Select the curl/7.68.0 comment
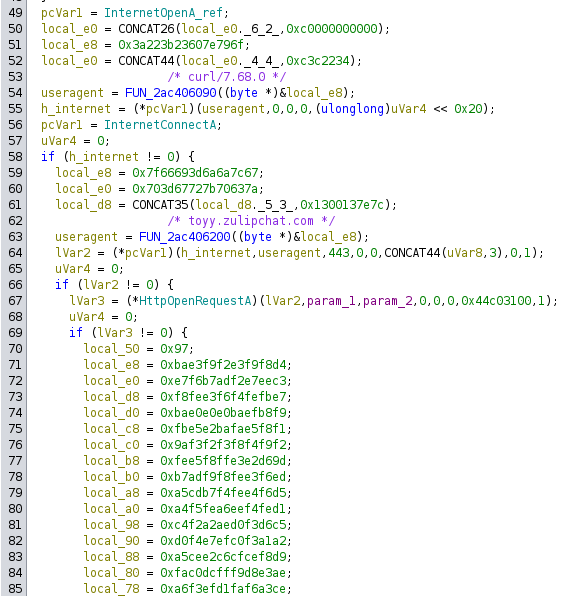 tap(227, 77)
